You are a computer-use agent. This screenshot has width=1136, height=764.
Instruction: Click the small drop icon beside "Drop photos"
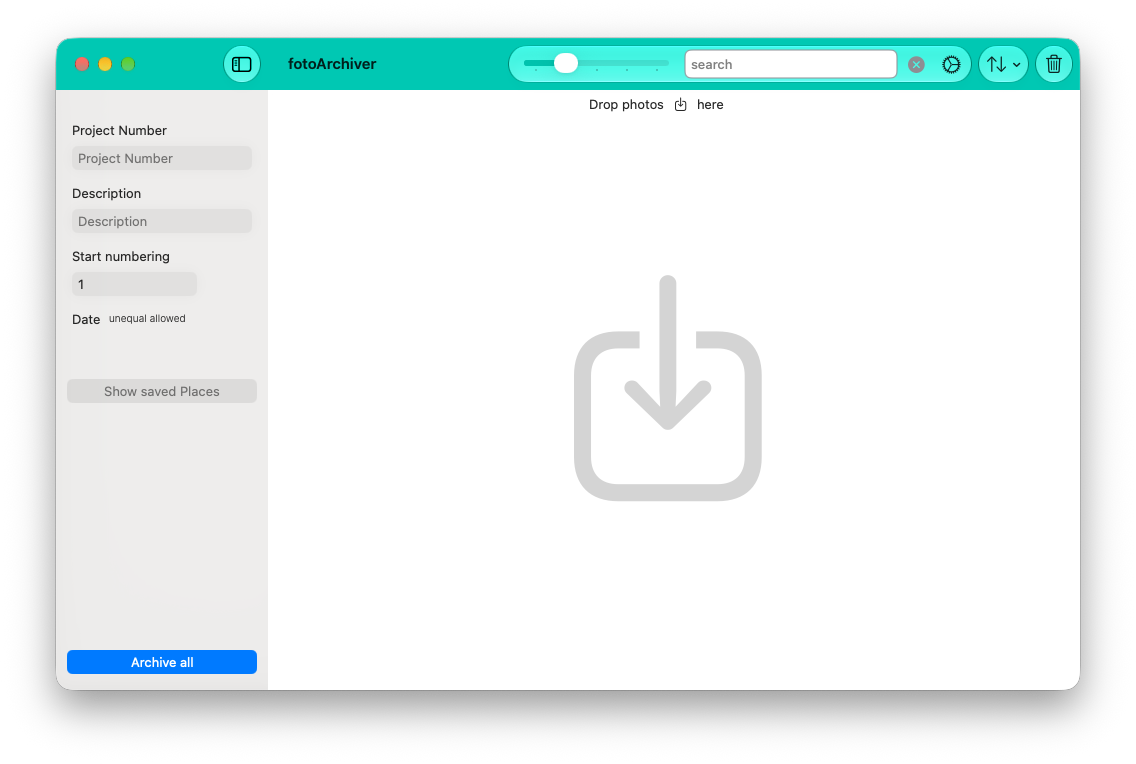(680, 105)
